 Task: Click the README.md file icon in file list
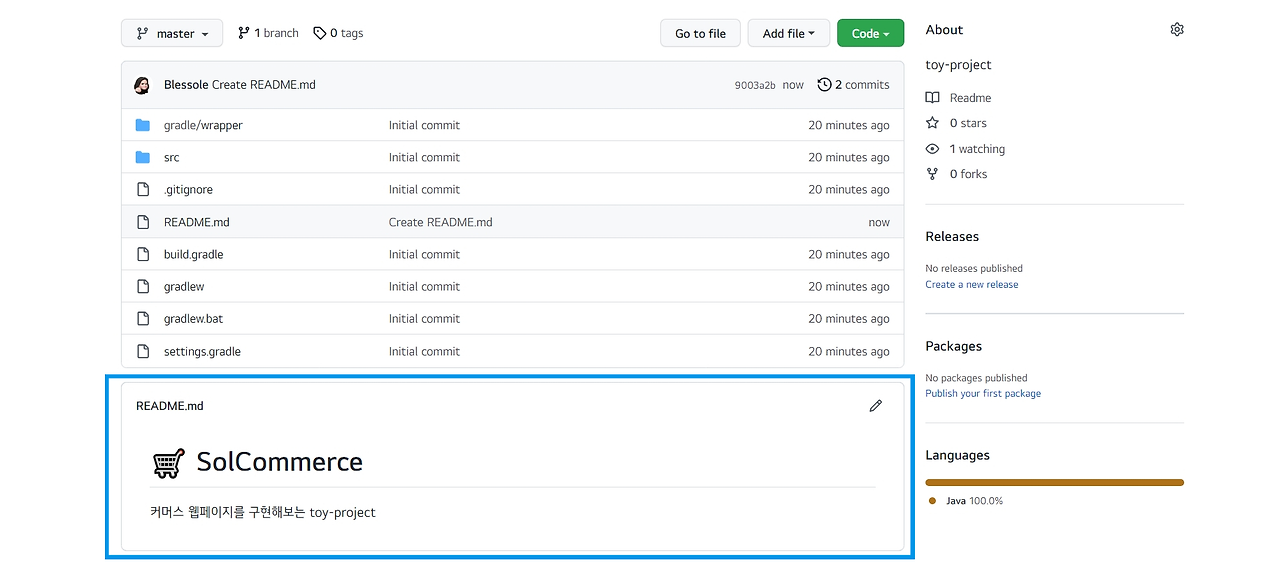[143, 222]
